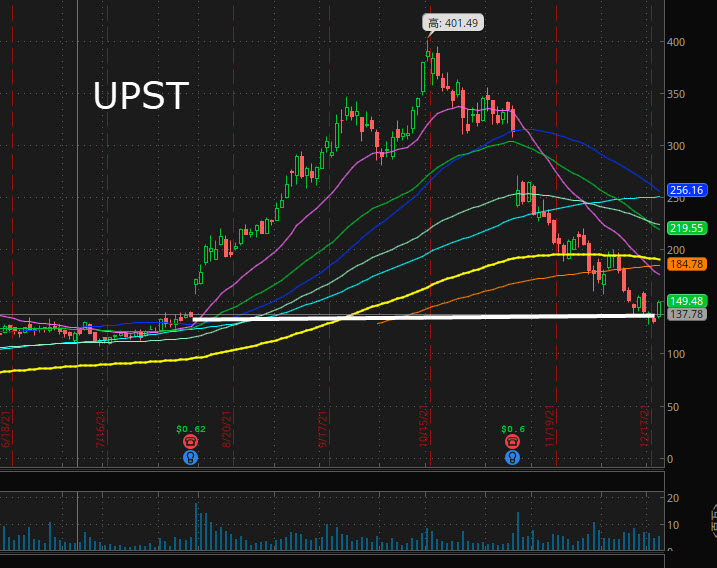717x568 pixels.
Task: Click the 7/16/21 date marker
Action: (101, 429)
